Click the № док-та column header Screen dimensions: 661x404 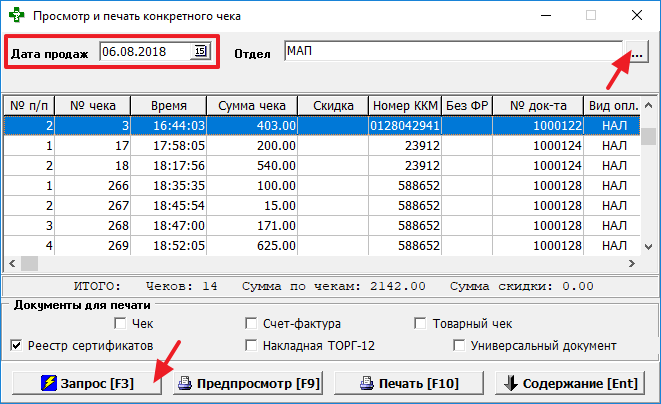(538, 105)
